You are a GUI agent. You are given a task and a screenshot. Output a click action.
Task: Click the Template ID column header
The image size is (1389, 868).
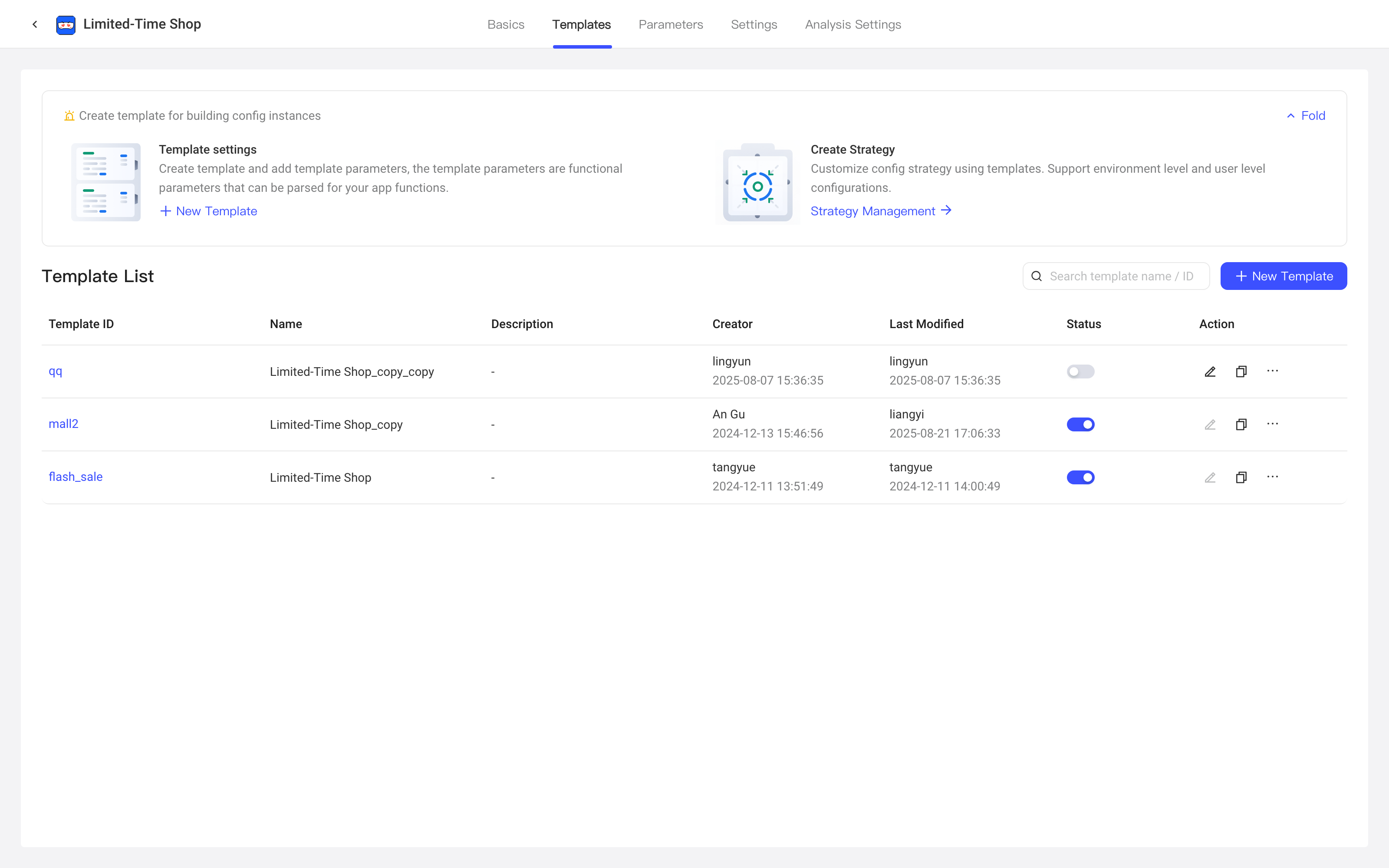82,324
